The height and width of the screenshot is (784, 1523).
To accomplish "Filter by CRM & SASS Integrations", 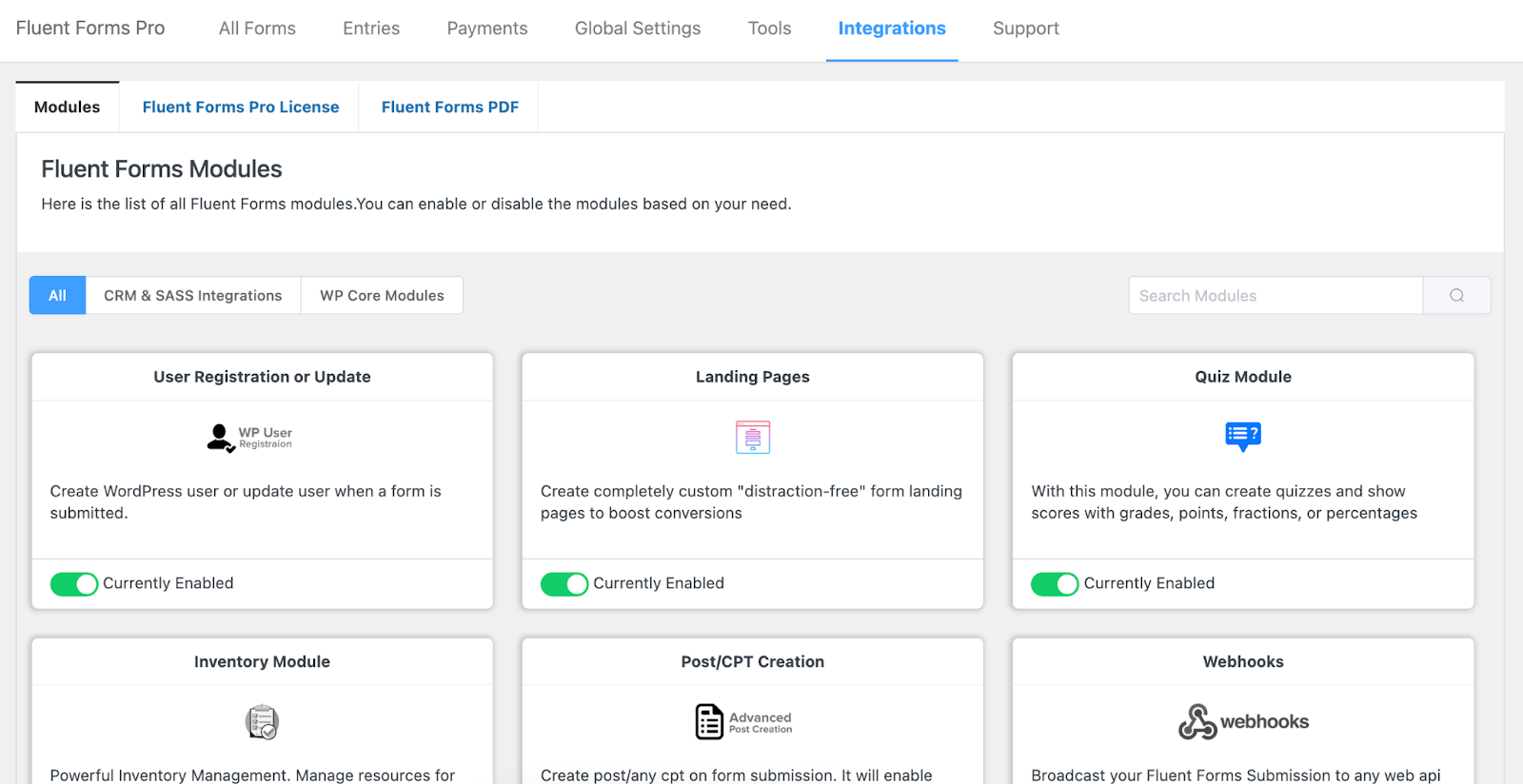I will [x=193, y=295].
